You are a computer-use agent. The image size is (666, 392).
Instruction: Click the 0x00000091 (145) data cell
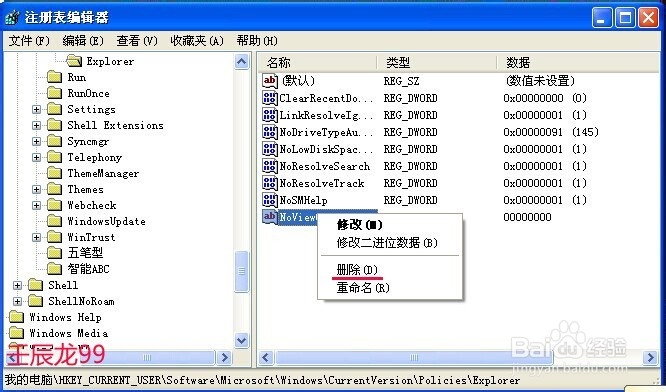pyautogui.click(x=551, y=132)
